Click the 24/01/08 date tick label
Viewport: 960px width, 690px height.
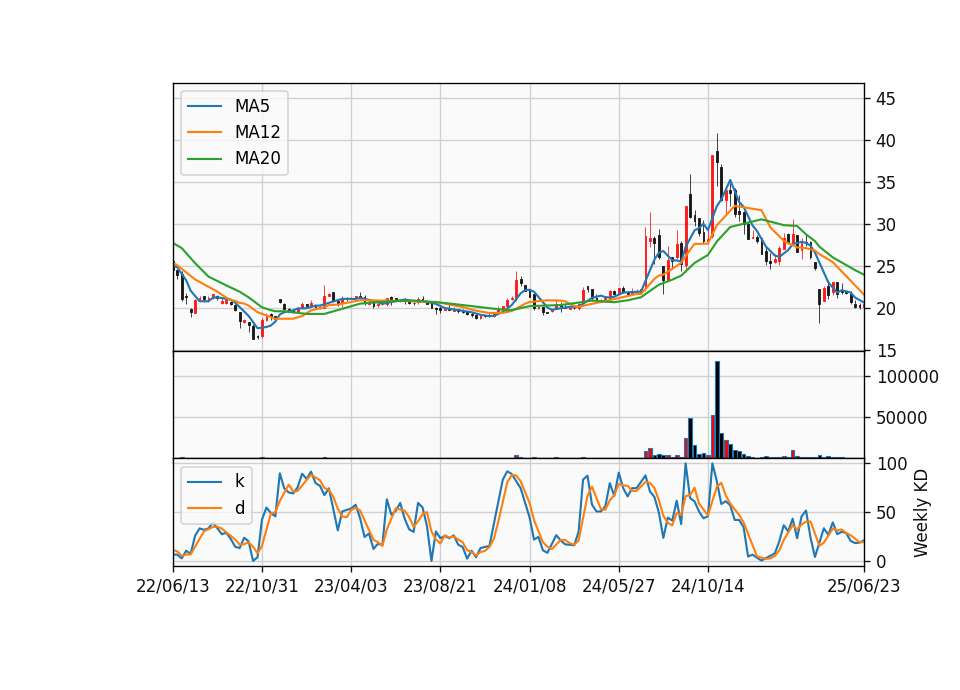pos(530,586)
